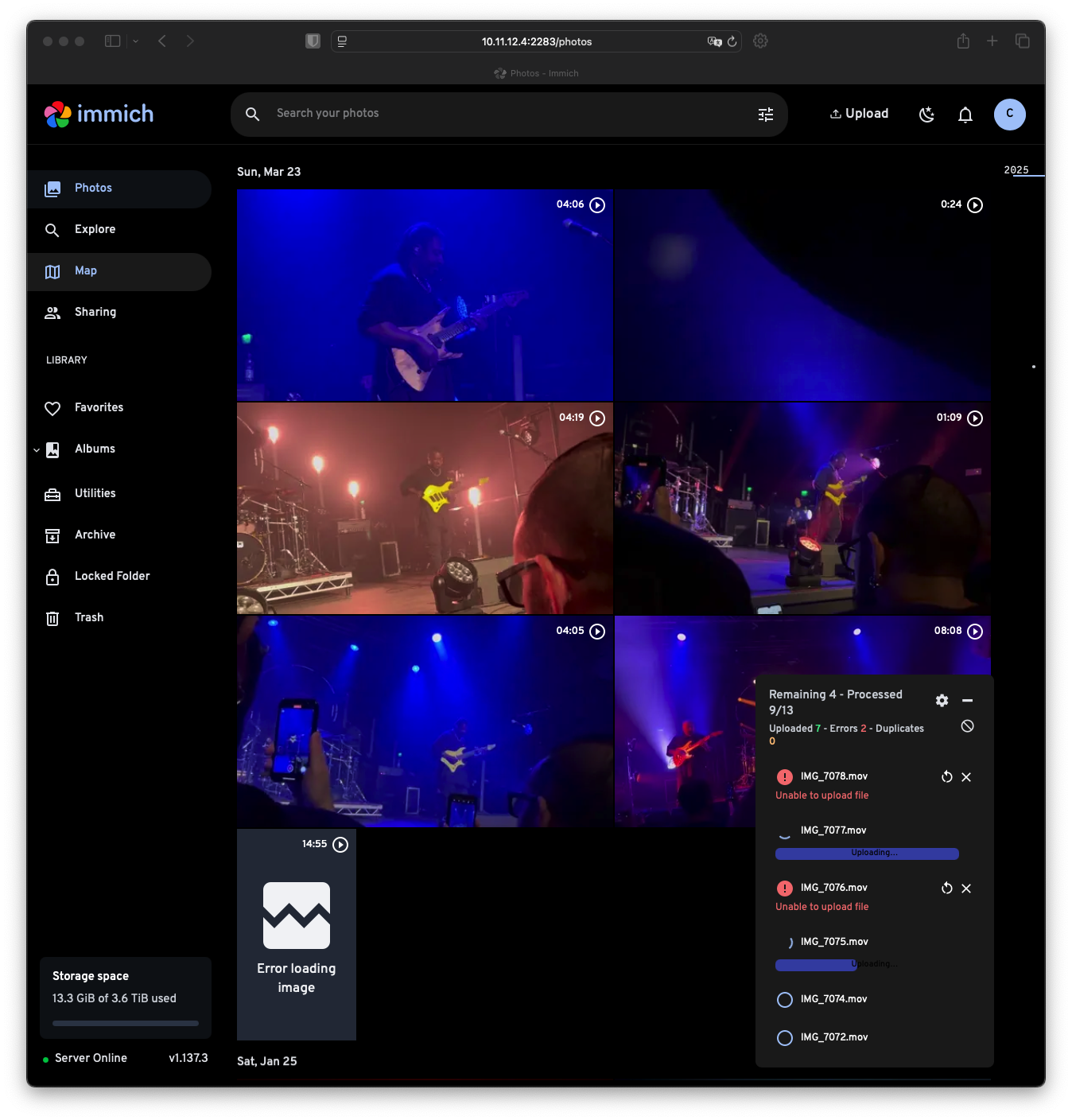This screenshot has height=1120, width=1072.
Task: Open the 0:24 blue video thumbnail
Action: click(802, 295)
